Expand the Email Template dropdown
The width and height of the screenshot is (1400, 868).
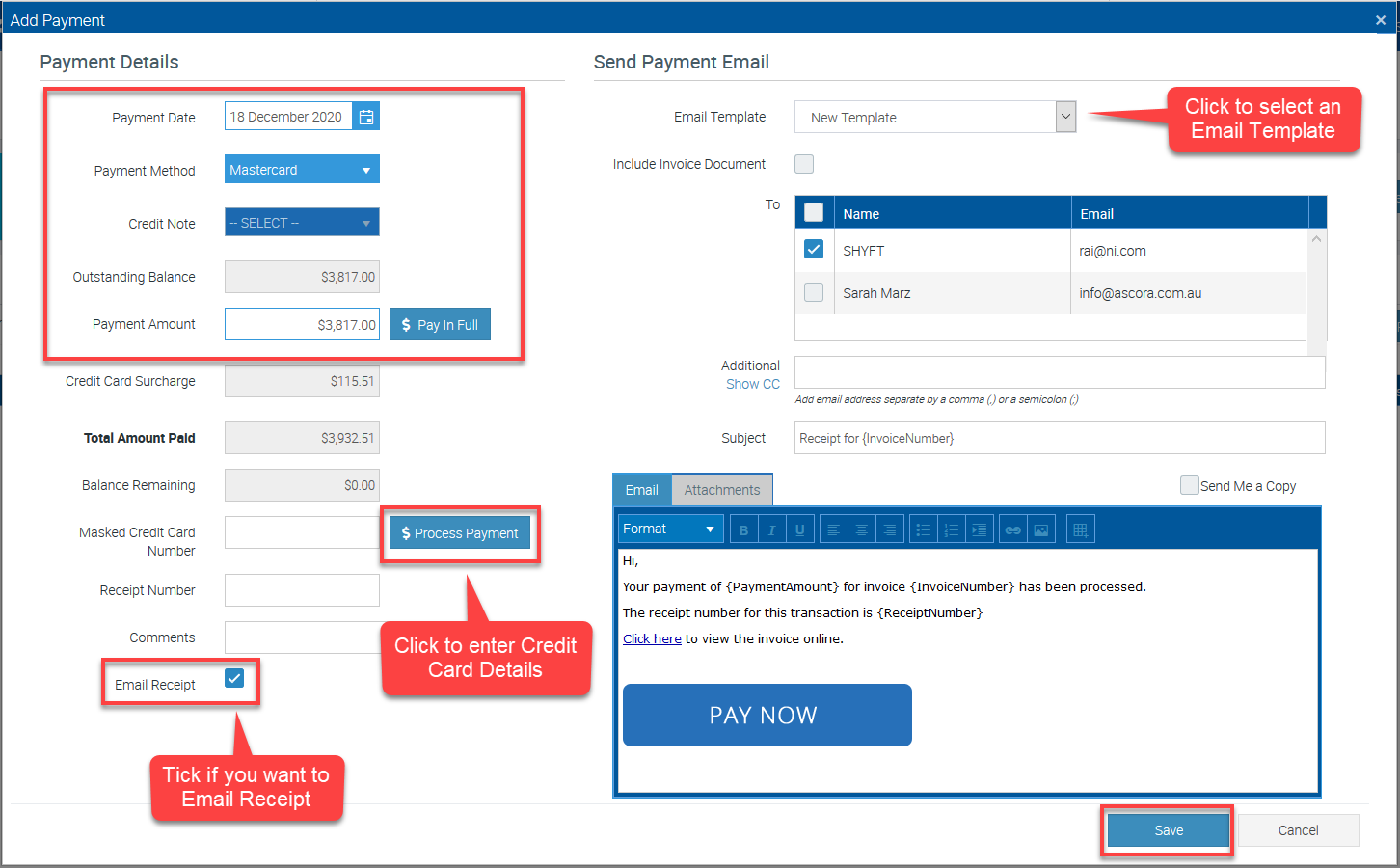coord(1065,117)
